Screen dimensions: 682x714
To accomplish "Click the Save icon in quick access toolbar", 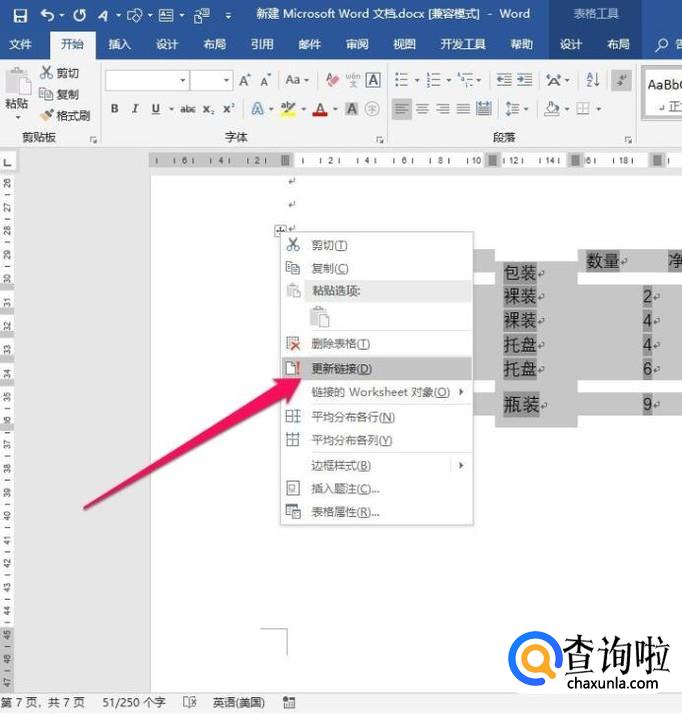I will (20, 16).
